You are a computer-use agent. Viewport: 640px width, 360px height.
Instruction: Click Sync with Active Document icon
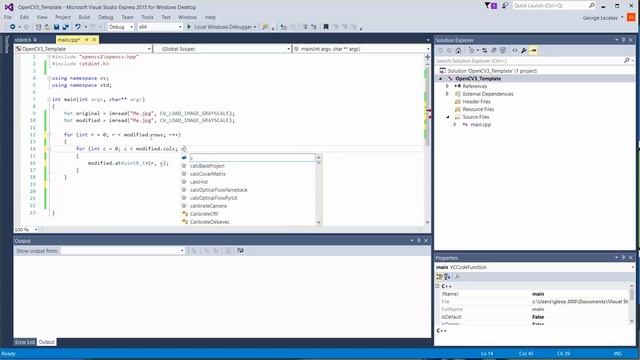484,51
